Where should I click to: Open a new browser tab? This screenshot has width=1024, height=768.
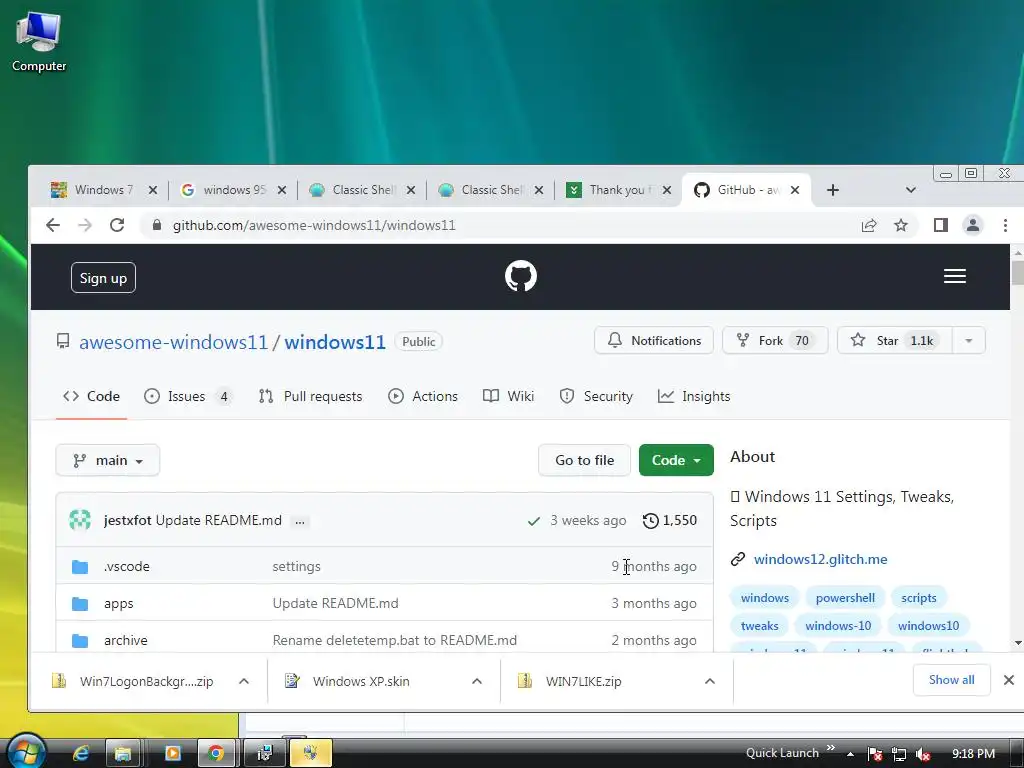pos(833,190)
